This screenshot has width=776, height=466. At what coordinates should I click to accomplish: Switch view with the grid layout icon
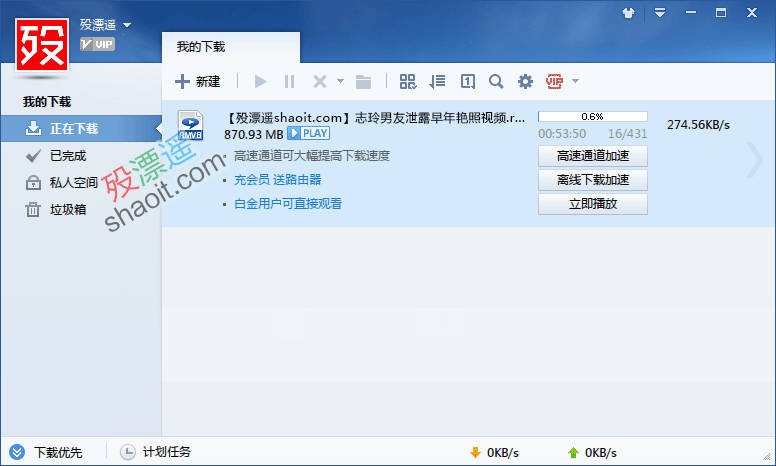(x=408, y=81)
